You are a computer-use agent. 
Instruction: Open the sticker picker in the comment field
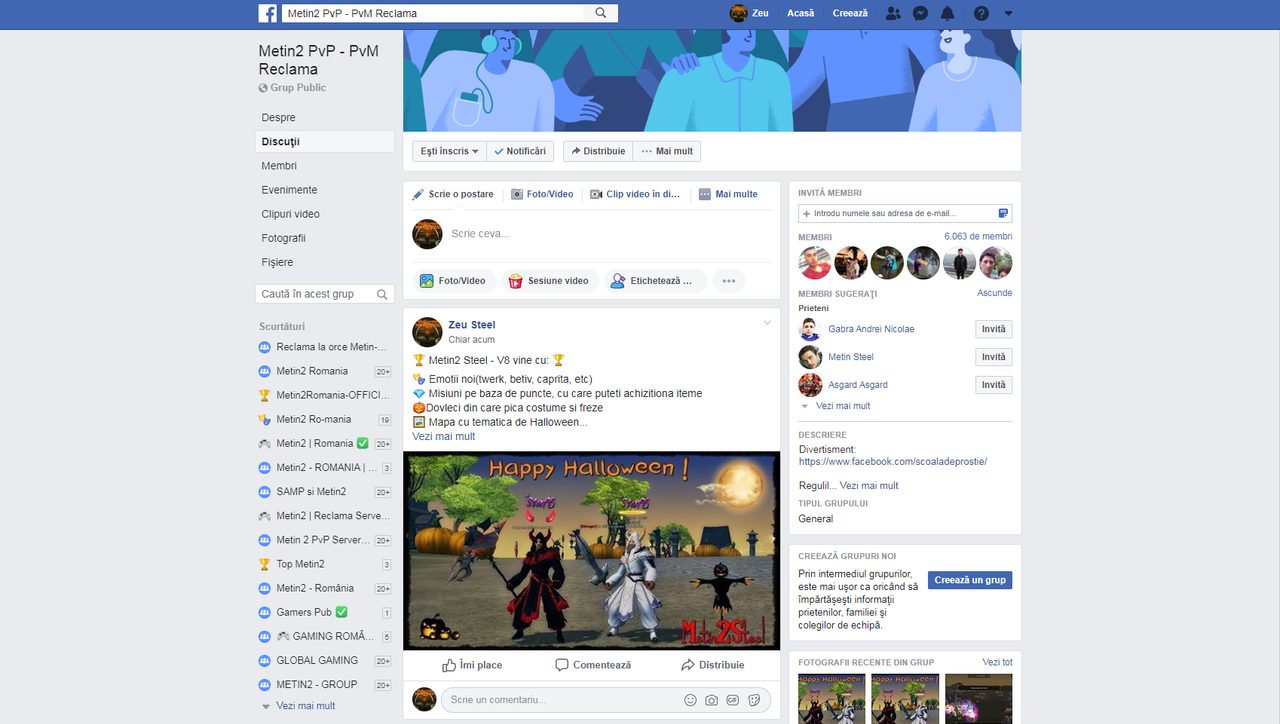pos(755,700)
